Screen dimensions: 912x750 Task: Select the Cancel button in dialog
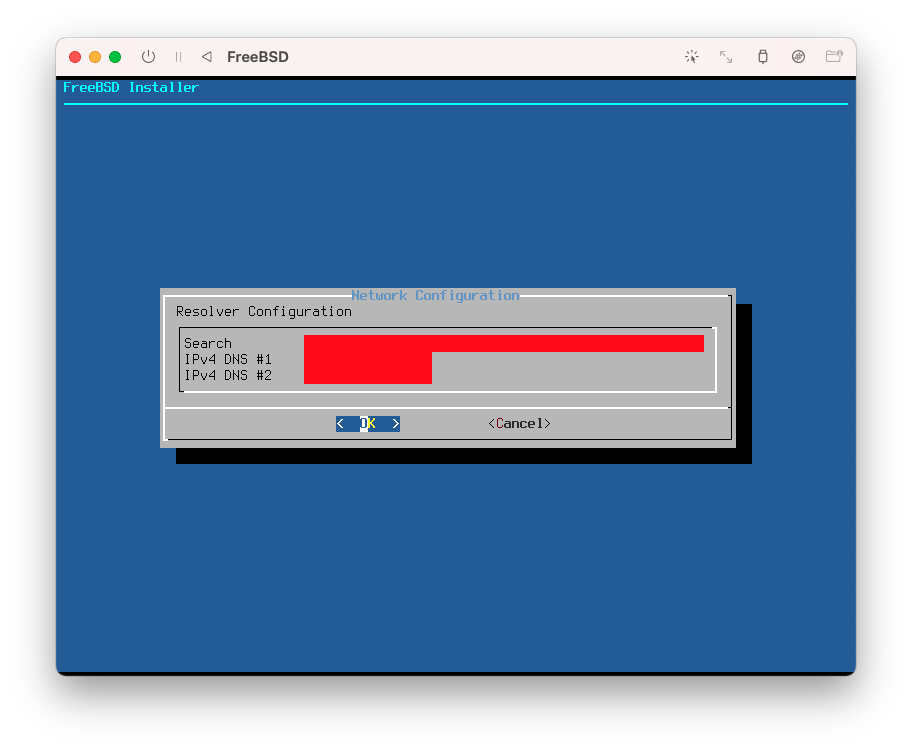519,424
